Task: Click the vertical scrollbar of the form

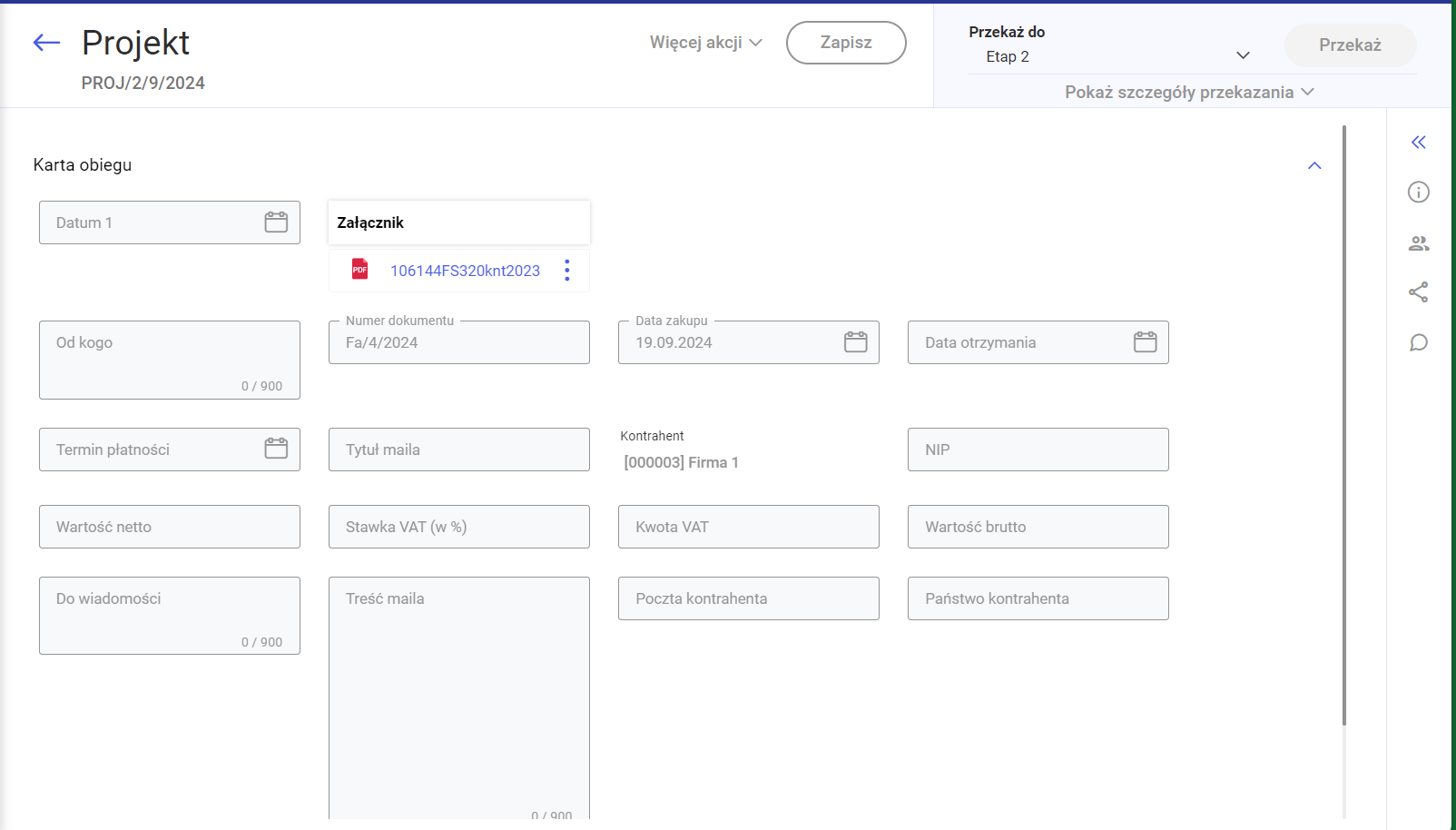Action: pos(1343,427)
